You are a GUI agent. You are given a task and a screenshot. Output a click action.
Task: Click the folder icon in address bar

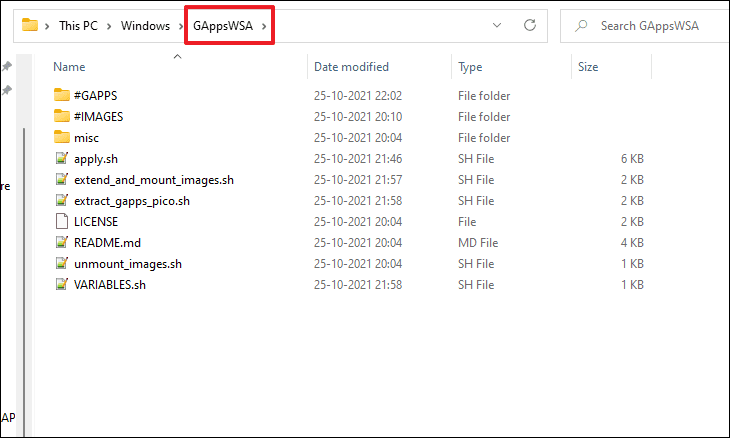(30, 25)
